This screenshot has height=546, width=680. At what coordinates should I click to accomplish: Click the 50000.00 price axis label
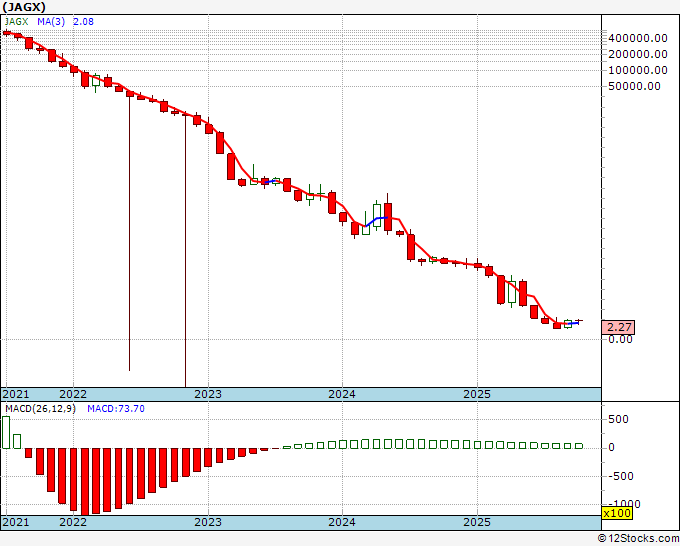point(635,86)
